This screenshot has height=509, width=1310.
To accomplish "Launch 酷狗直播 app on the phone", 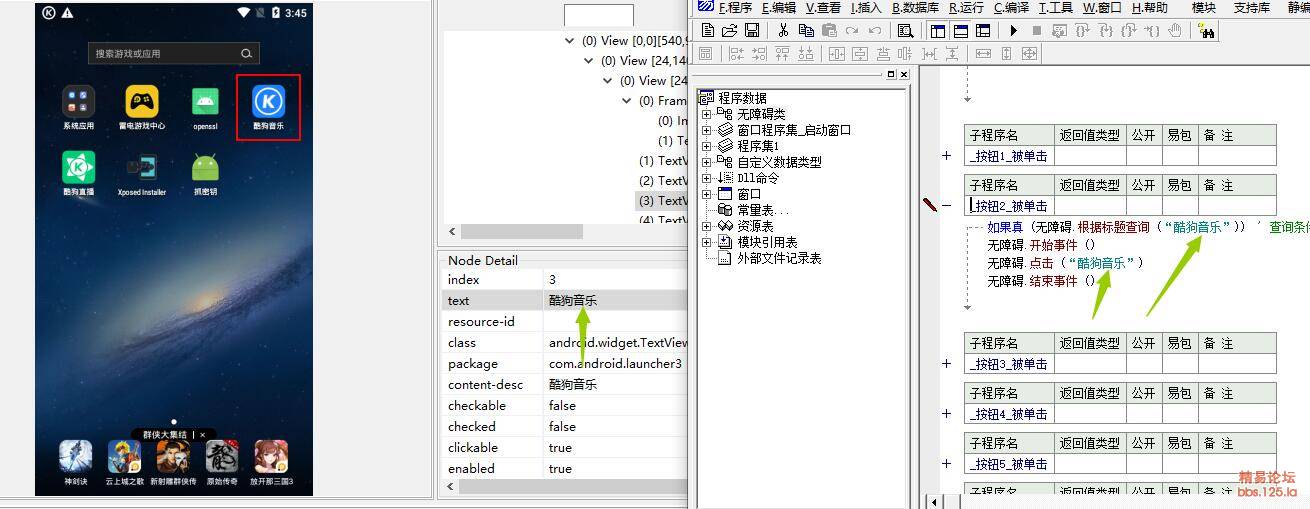I will click(78, 173).
